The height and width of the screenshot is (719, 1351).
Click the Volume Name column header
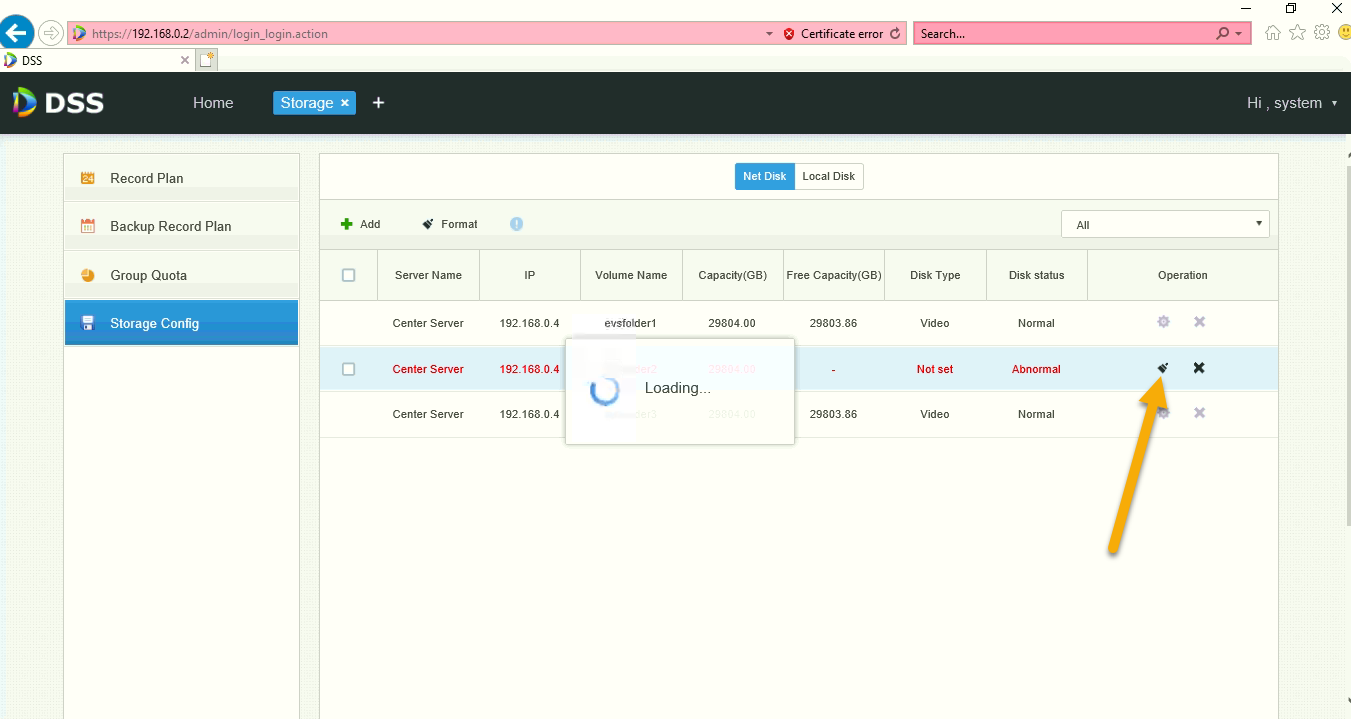pos(631,275)
